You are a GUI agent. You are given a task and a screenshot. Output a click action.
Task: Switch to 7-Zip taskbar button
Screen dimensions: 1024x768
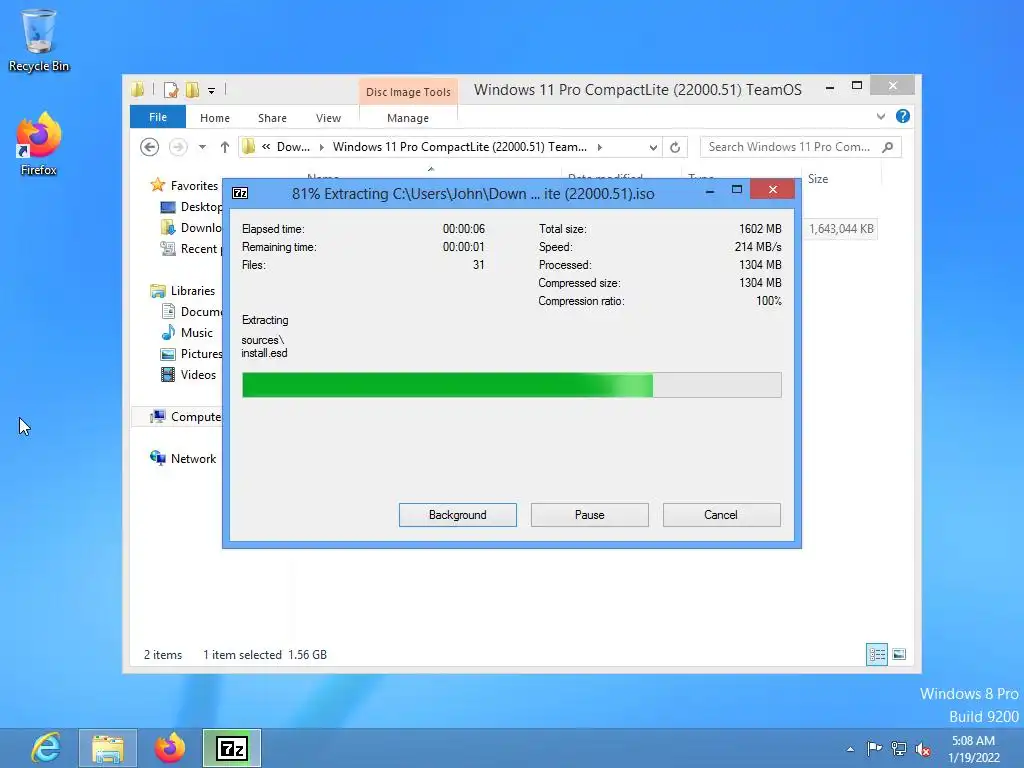pos(232,748)
